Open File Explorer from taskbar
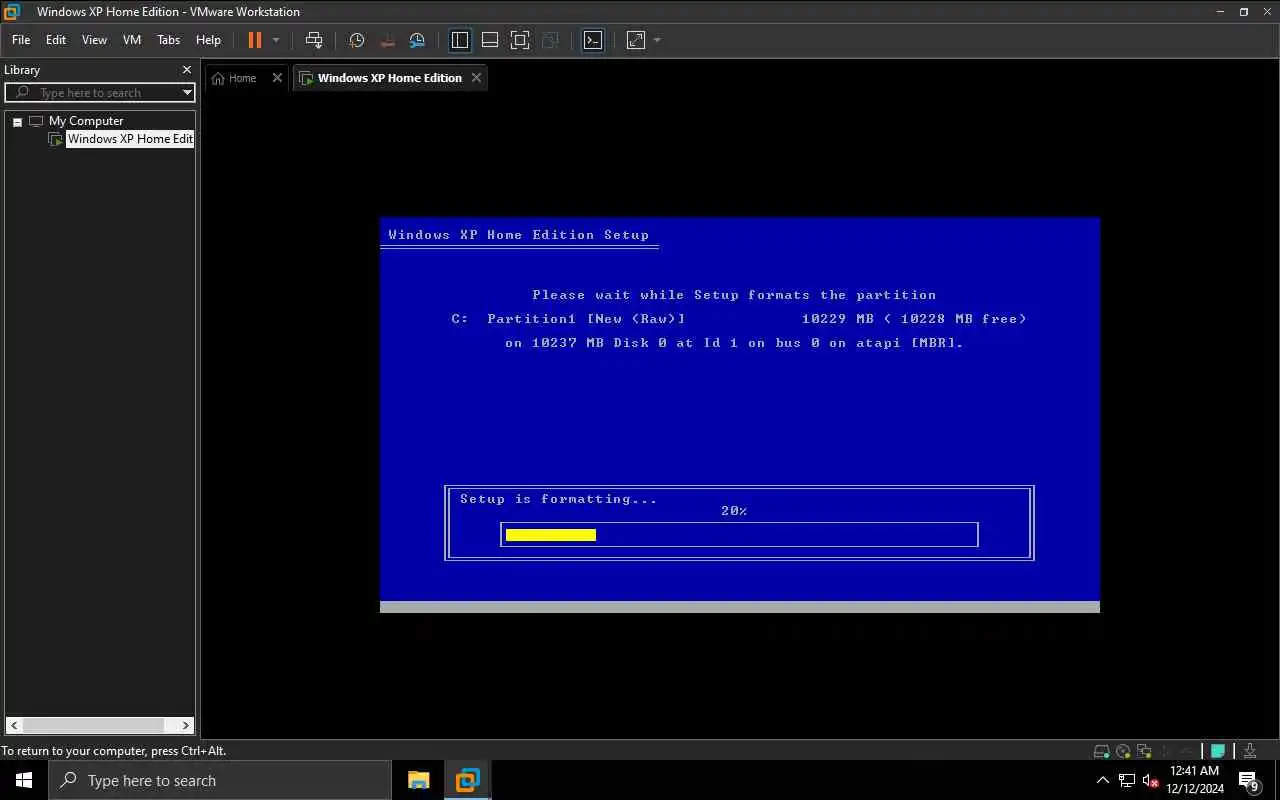Screen dimensions: 1280x800 coord(418,780)
